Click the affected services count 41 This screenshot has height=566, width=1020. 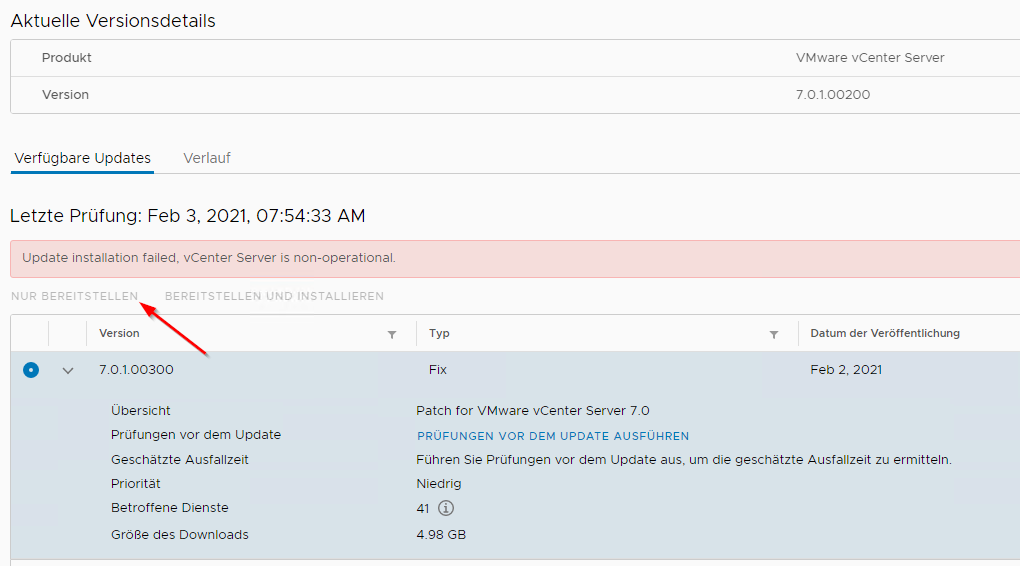(423, 509)
